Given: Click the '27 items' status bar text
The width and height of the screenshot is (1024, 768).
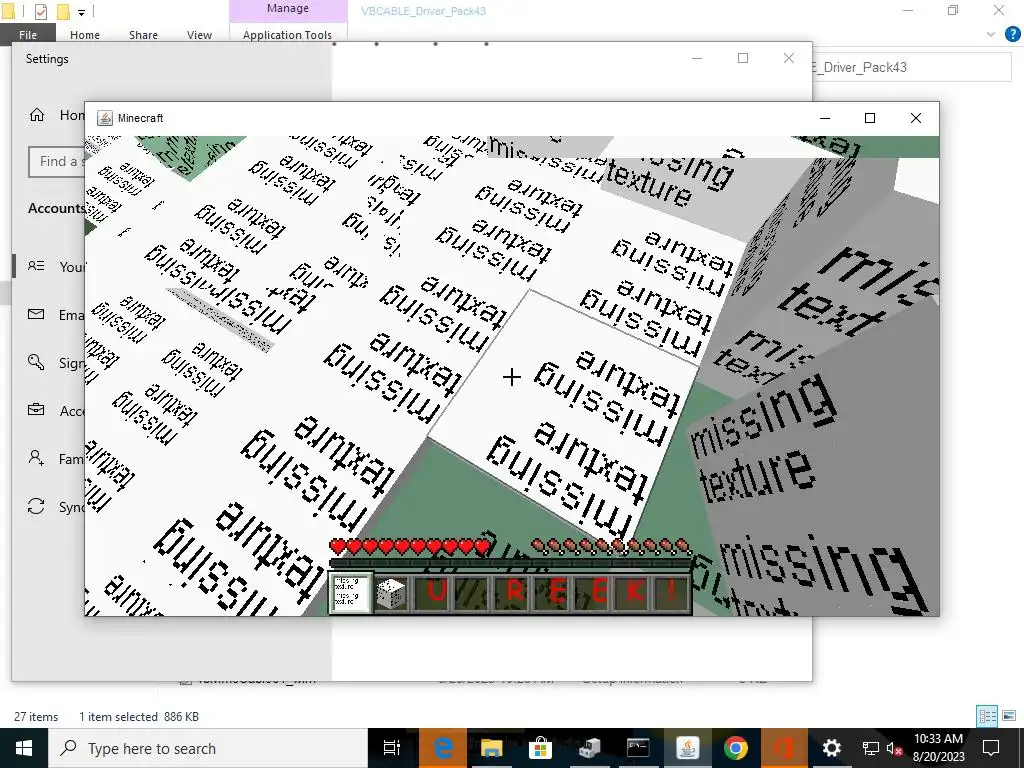Looking at the screenshot, I should click(36, 716).
